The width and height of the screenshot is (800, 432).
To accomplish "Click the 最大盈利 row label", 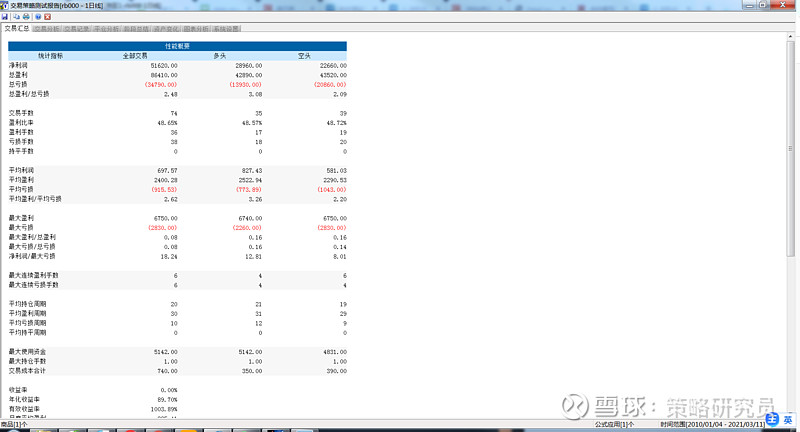I will (21, 218).
